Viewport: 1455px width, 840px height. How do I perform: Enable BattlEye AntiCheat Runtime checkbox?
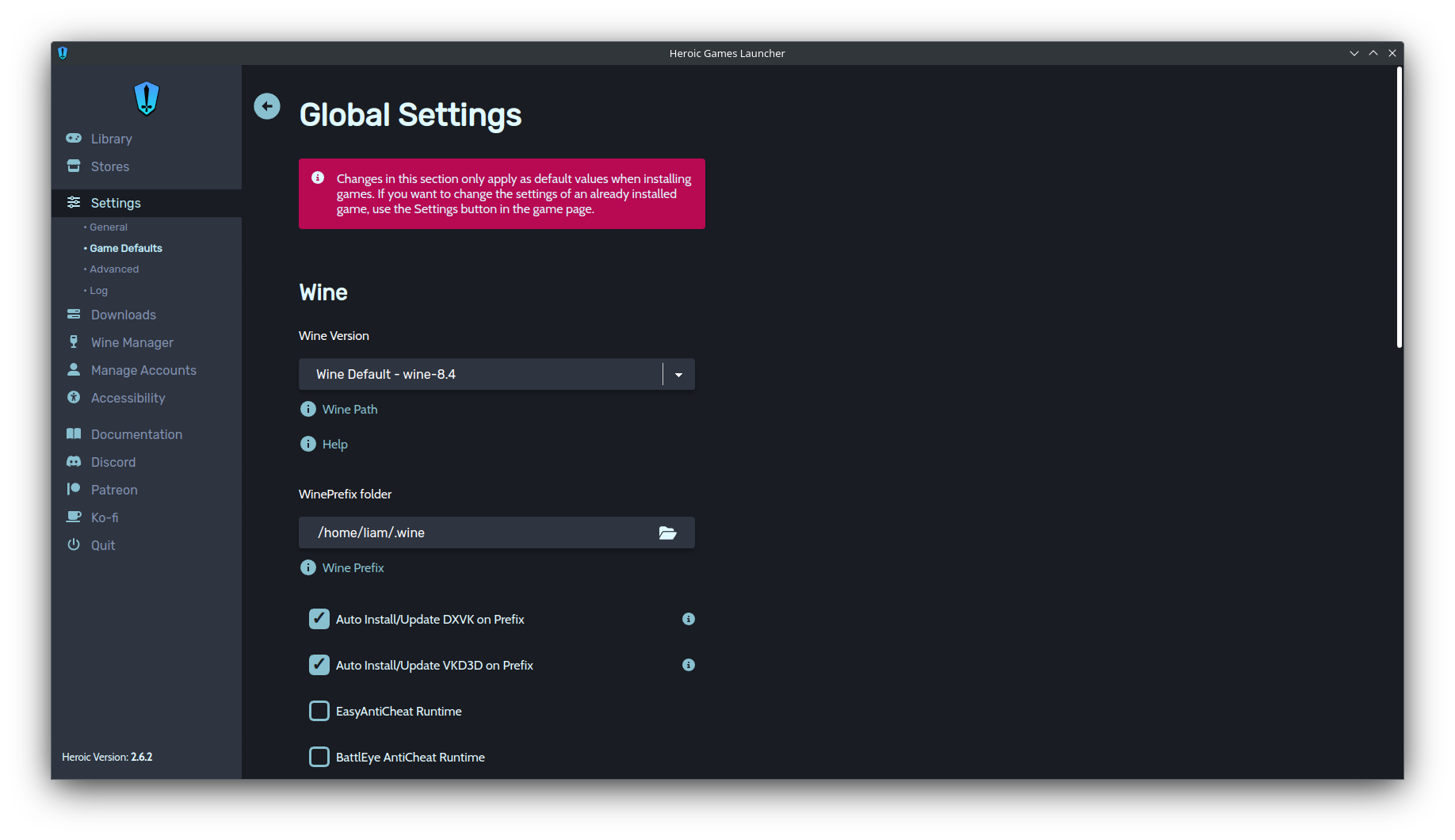[319, 757]
